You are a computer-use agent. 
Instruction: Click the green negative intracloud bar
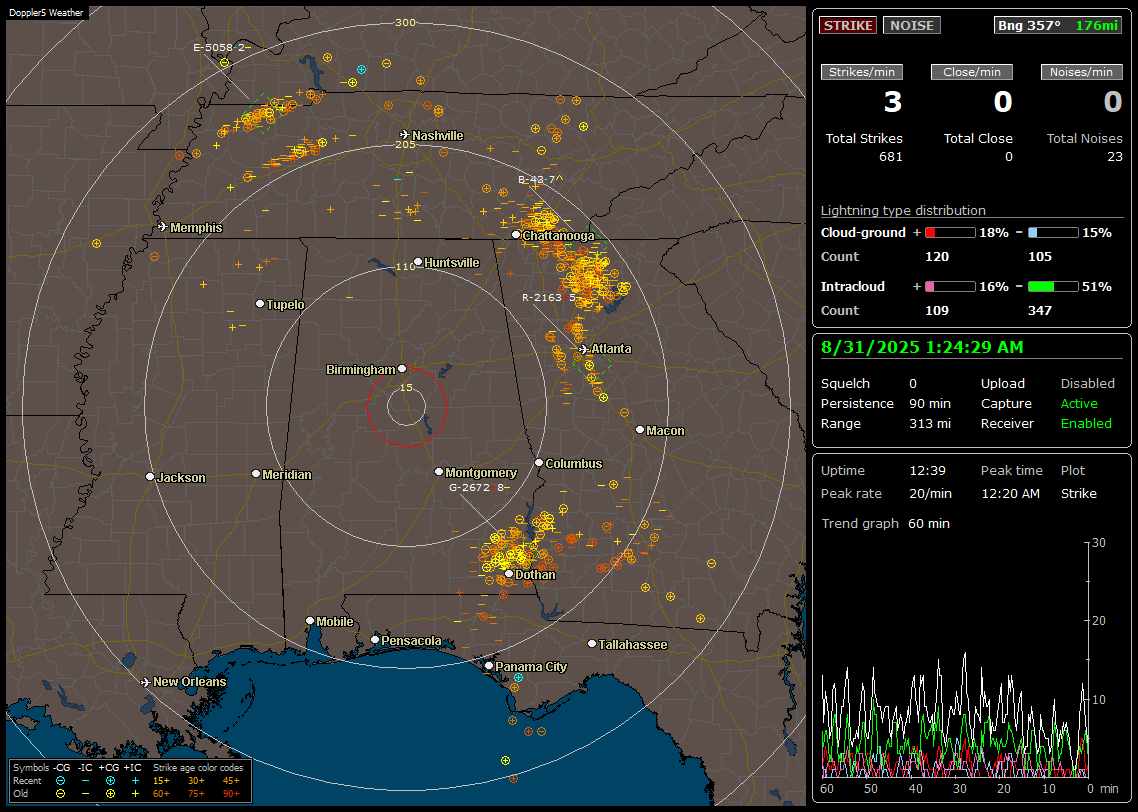1053,287
